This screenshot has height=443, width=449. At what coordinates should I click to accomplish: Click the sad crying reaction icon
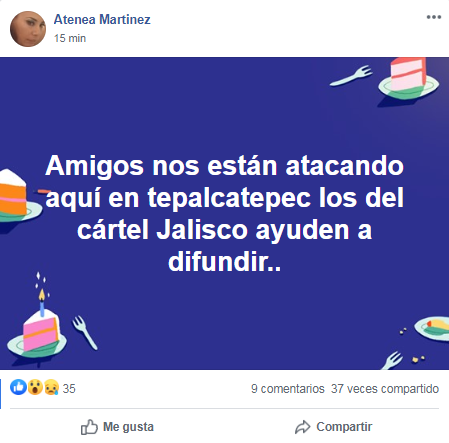[51, 387]
